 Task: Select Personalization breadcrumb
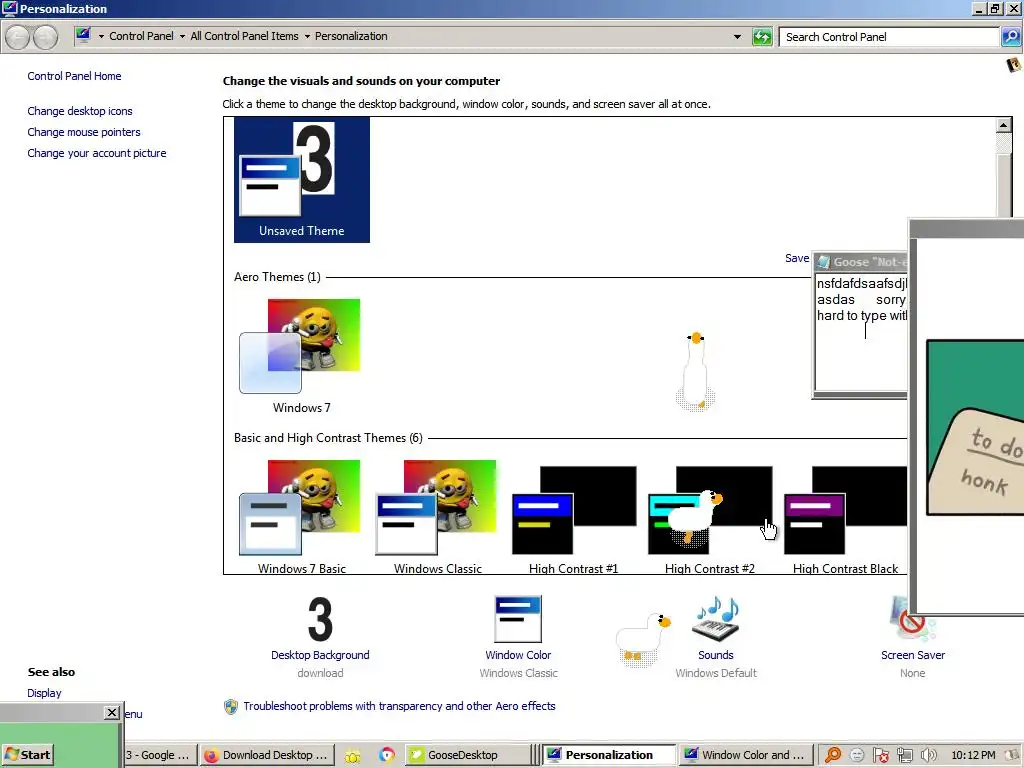(x=351, y=36)
